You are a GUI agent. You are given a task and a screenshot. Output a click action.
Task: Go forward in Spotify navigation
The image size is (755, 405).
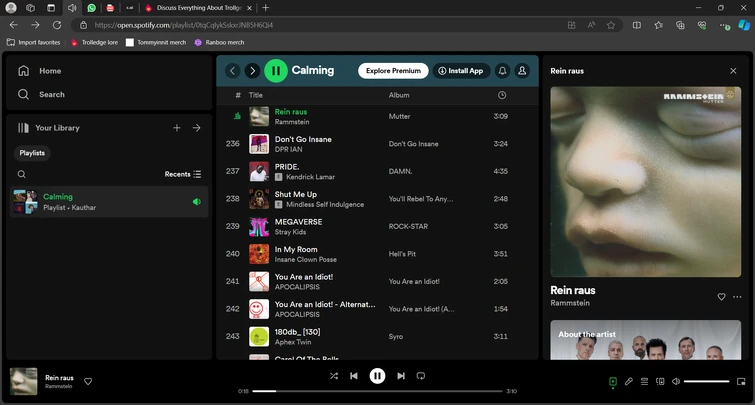pyautogui.click(x=252, y=71)
